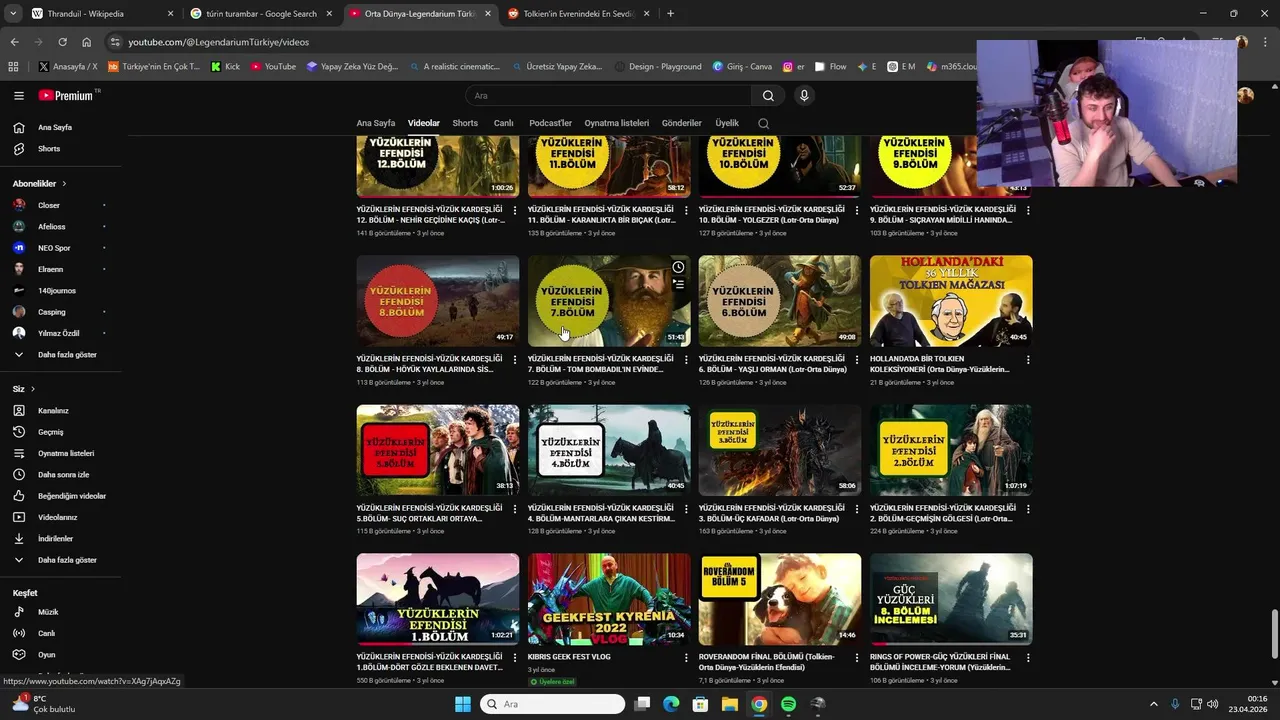Open the browser tab list dropdown

click(x=13, y=14)
